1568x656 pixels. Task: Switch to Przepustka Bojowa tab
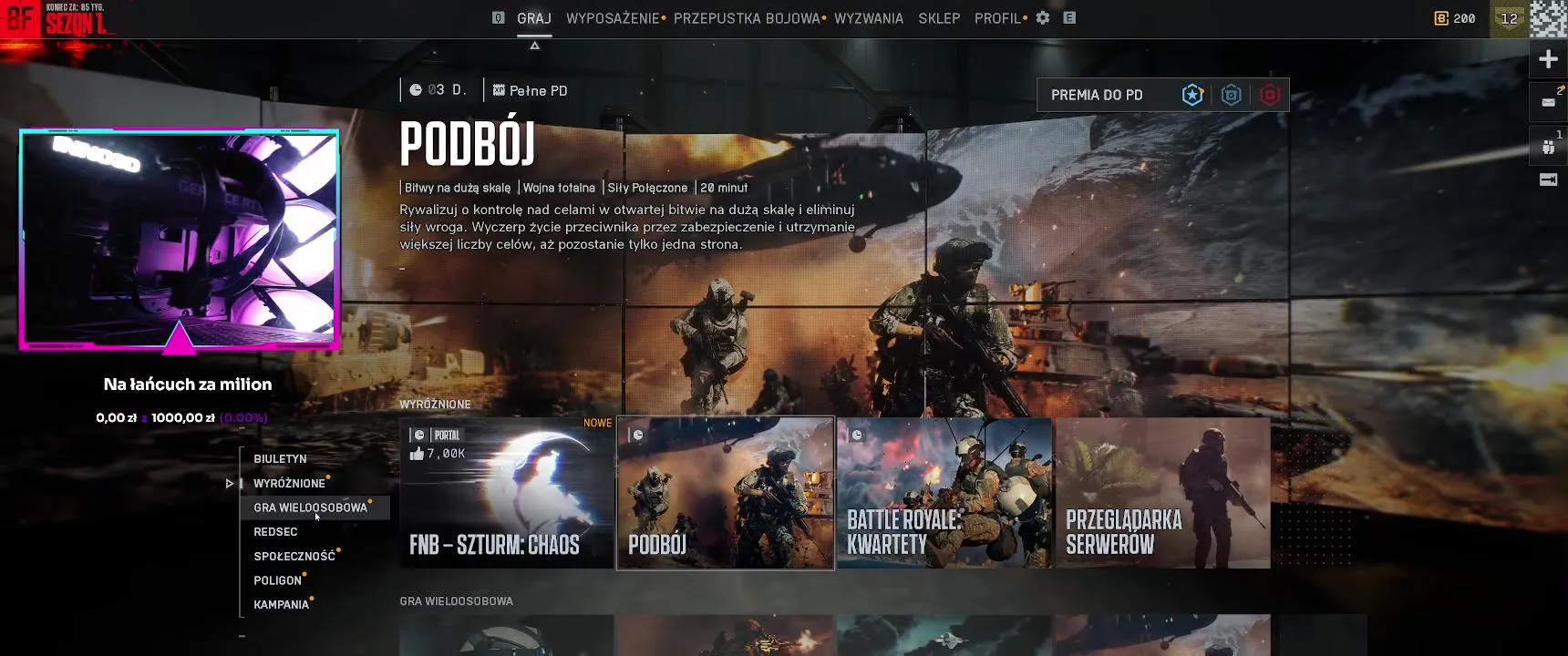pos(747,18)
